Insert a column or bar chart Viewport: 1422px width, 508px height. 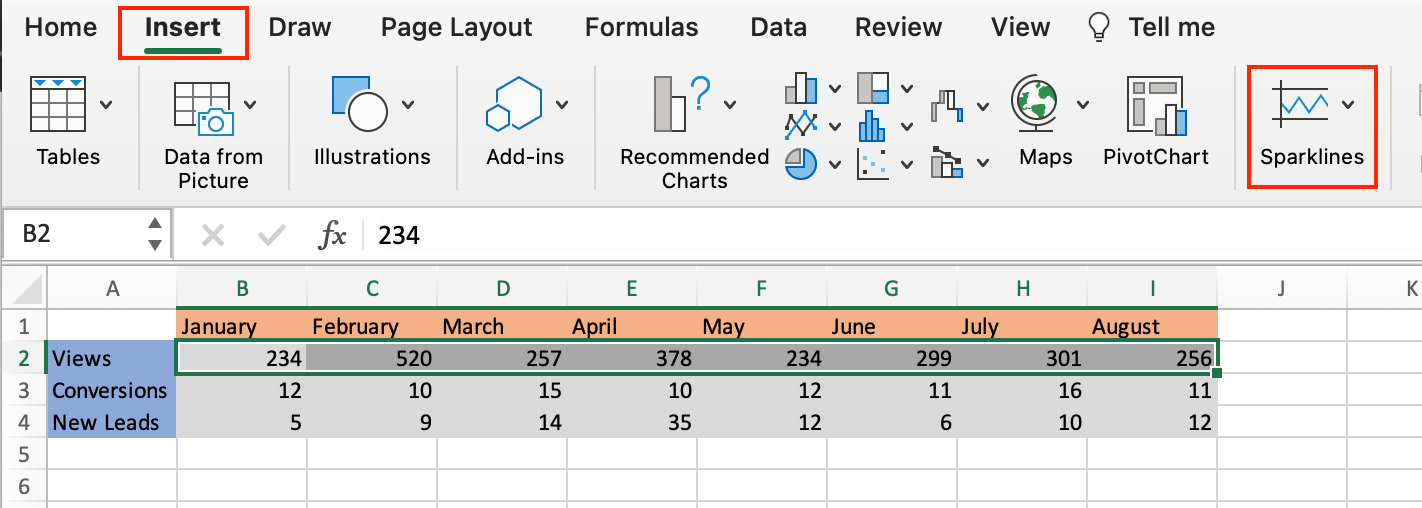[802, 88]
